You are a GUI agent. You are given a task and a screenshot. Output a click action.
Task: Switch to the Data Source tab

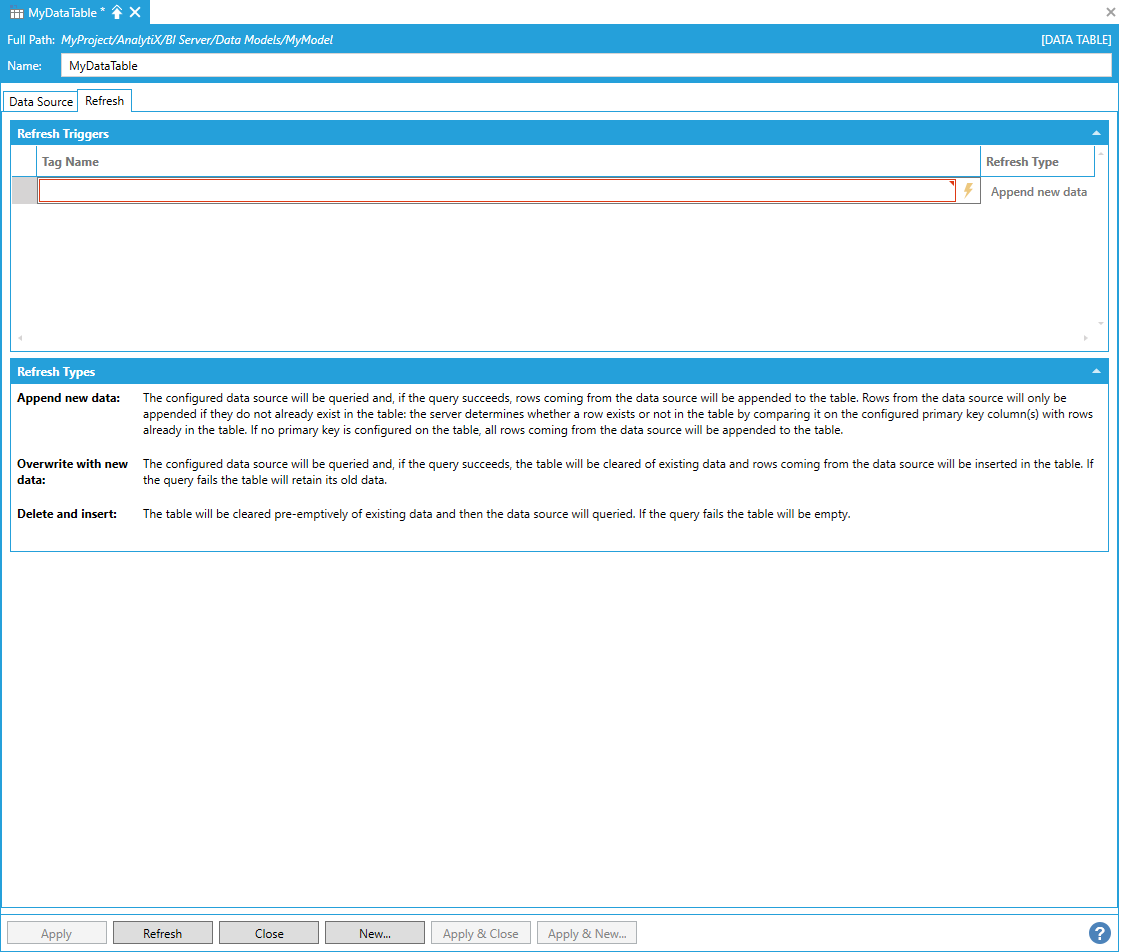[x=41, y=102]
